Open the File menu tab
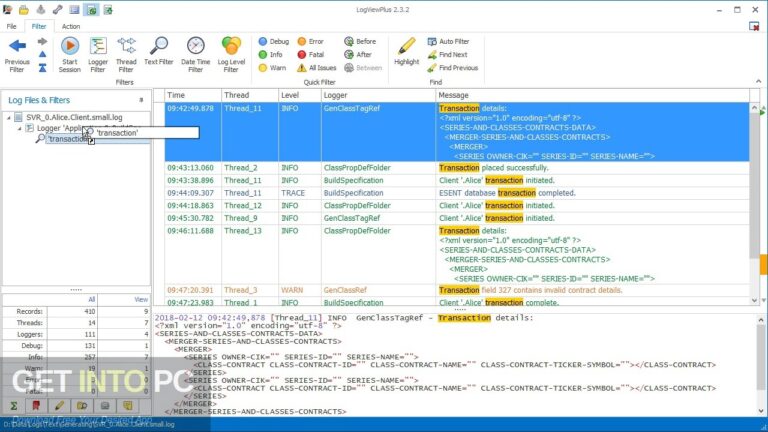 click(11, 26)
